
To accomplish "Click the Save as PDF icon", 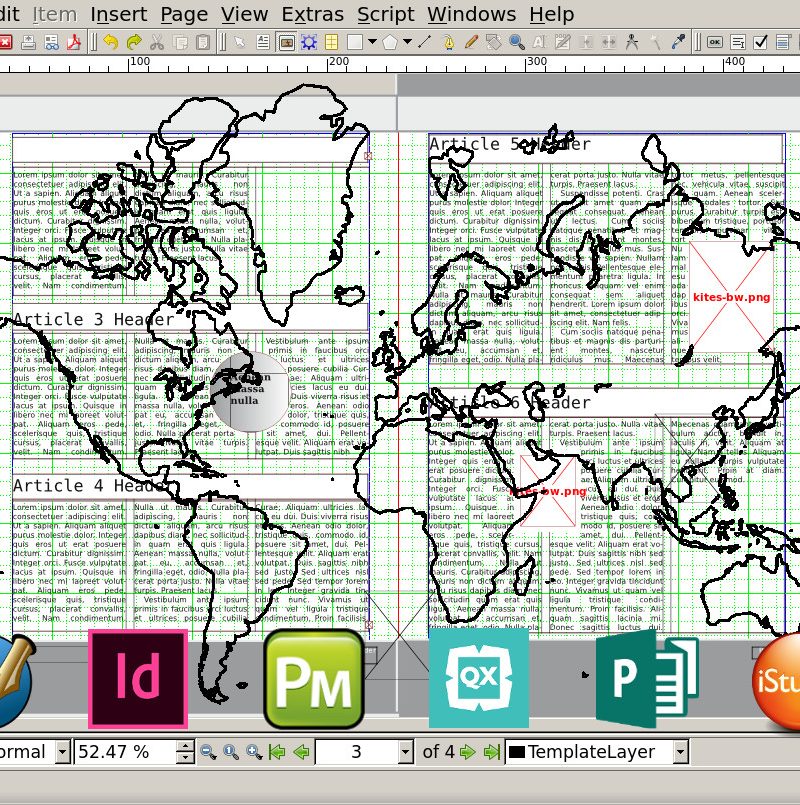I will coord(74,42).
